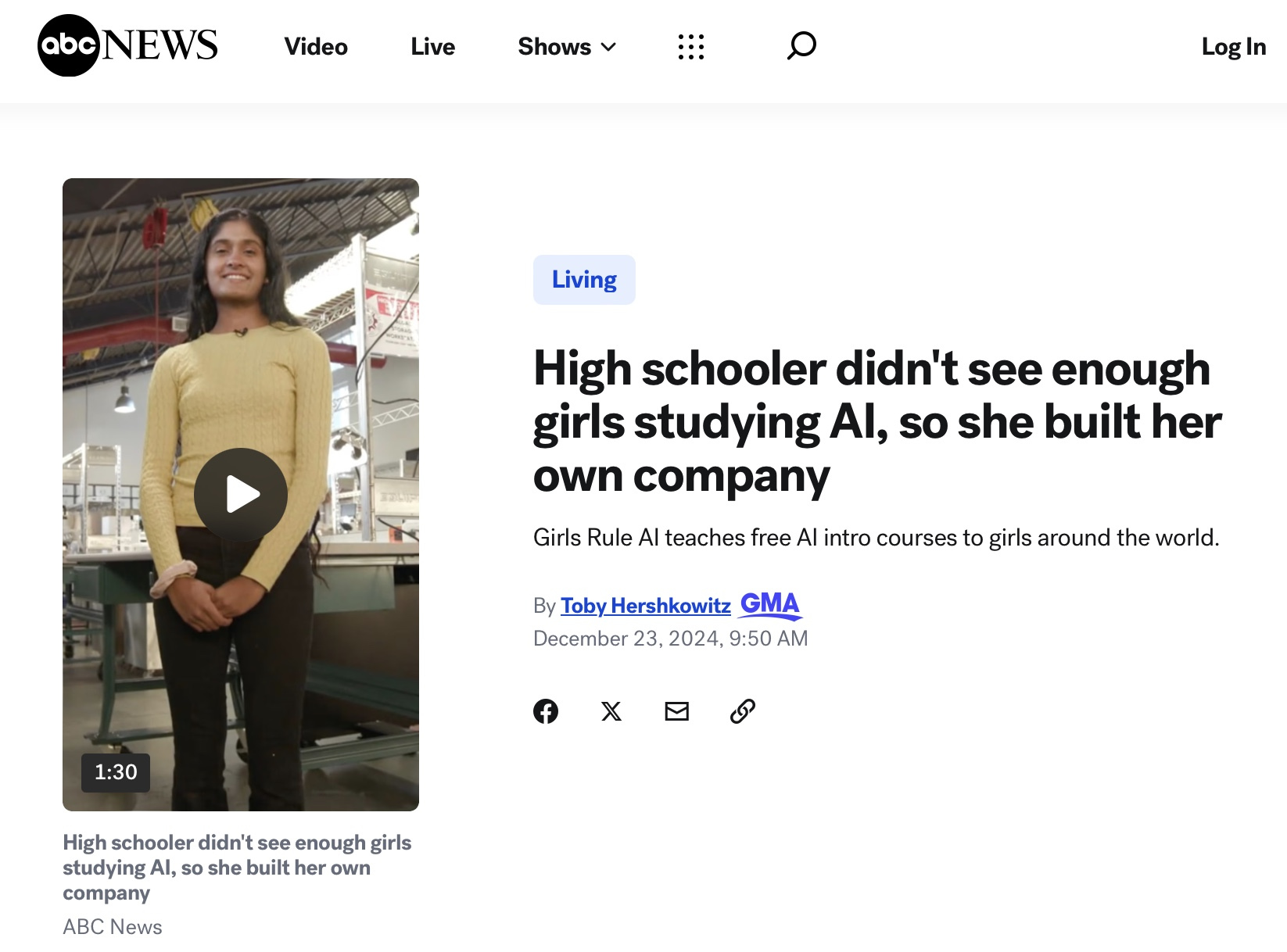Viewport: 1287px width, 952px height.
Task: Open the Video section
Action: click(x=316, y=47)
